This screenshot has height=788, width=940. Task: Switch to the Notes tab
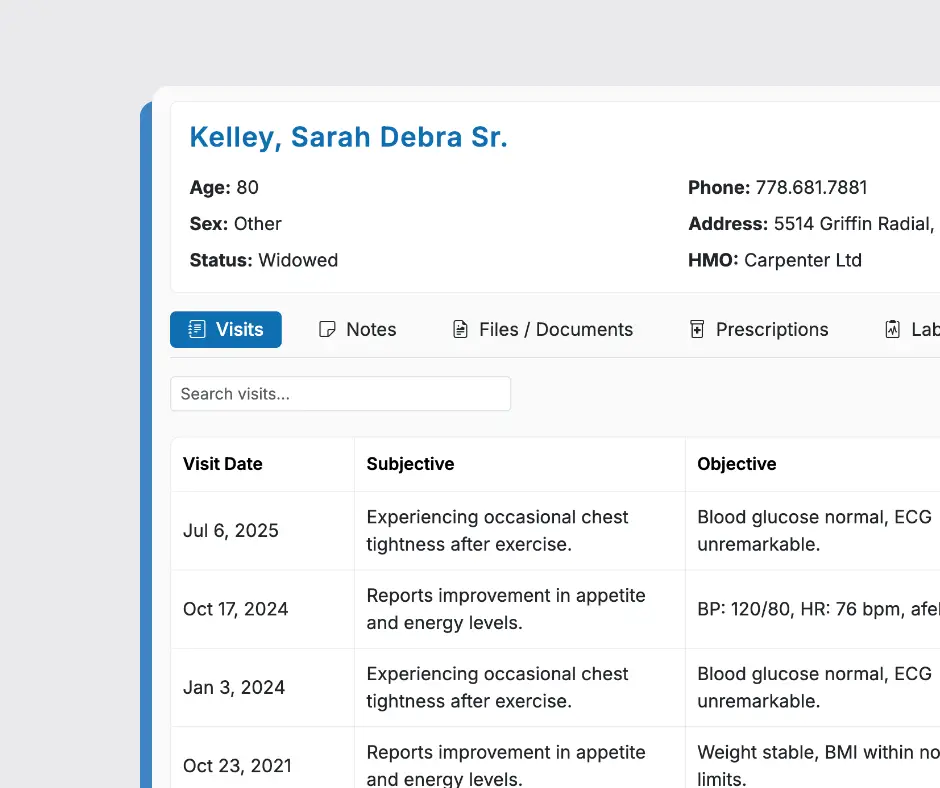click(370, 330)
